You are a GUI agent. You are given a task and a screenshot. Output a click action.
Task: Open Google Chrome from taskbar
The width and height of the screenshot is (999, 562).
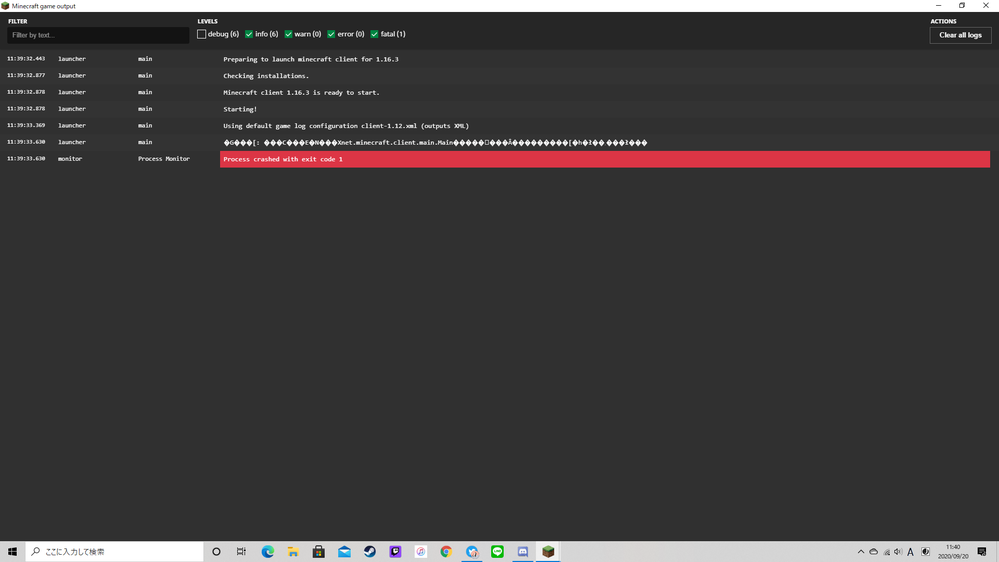pyautogui.click(x=446, y=552)
